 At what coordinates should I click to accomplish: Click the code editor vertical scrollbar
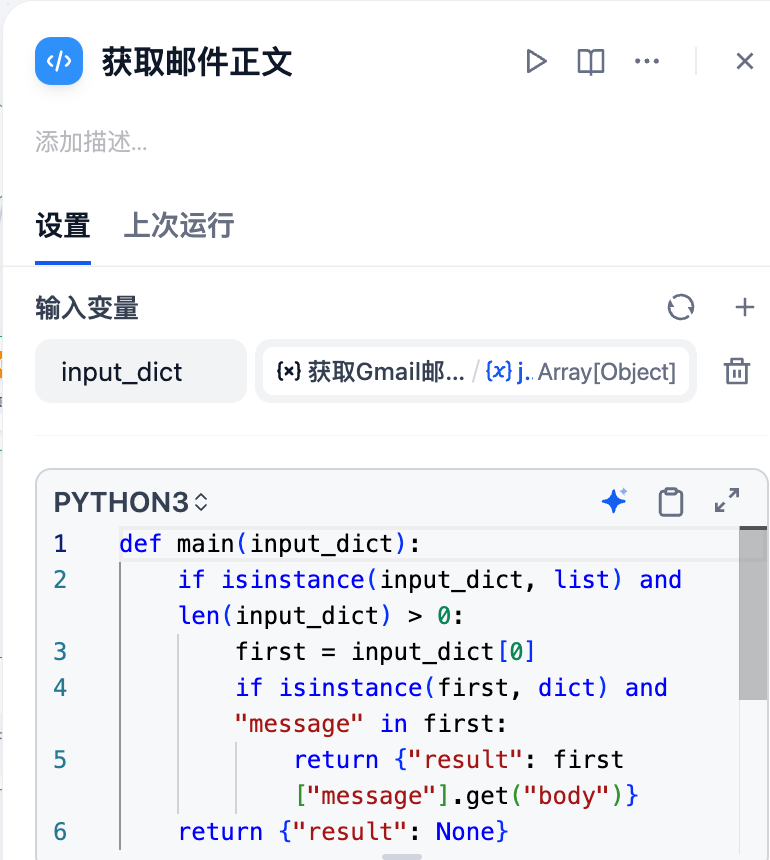[x=752, y=613]
